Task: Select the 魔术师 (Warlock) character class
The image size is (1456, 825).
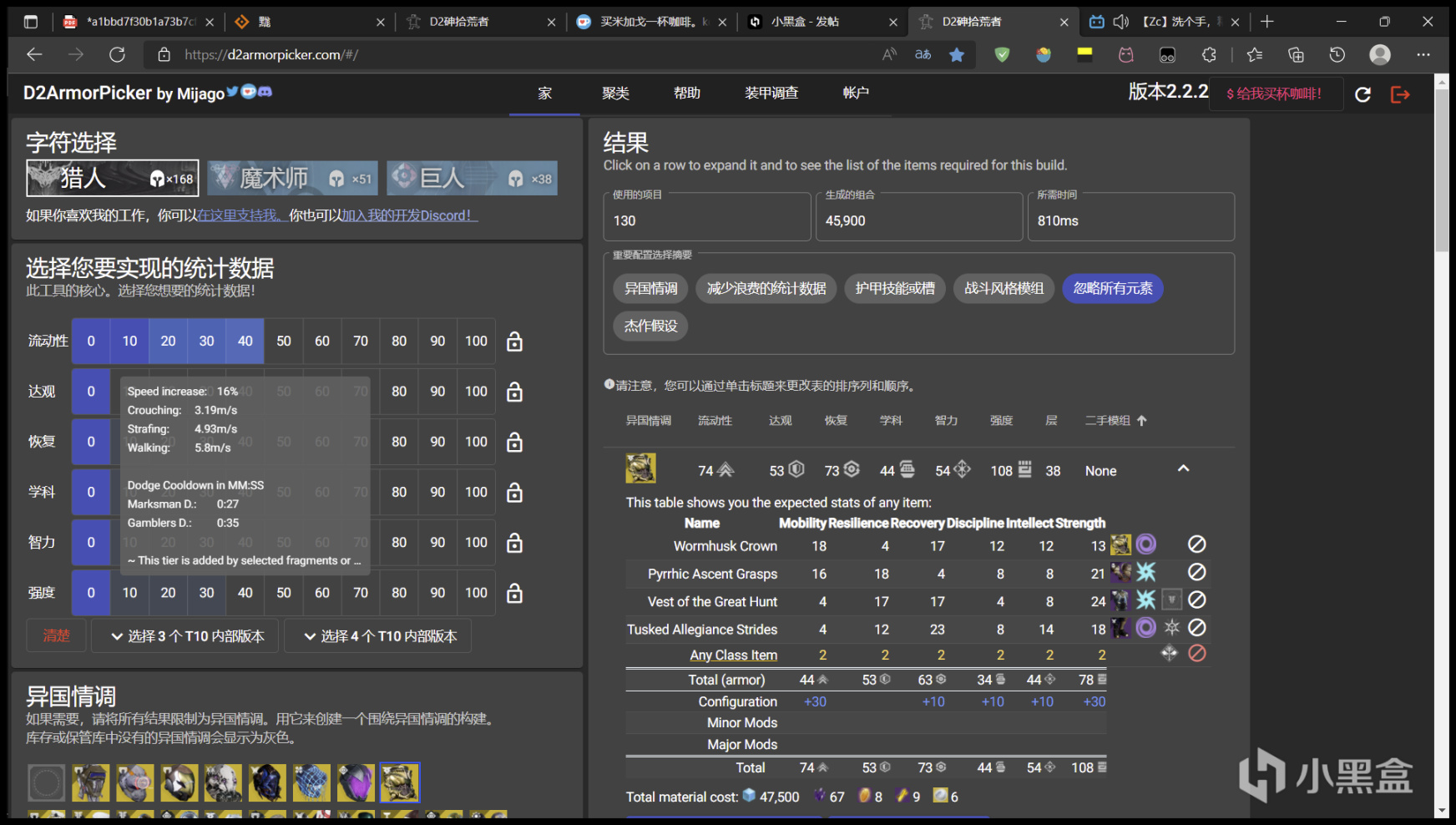Action: pyautogui.click(x=293, y=178)
